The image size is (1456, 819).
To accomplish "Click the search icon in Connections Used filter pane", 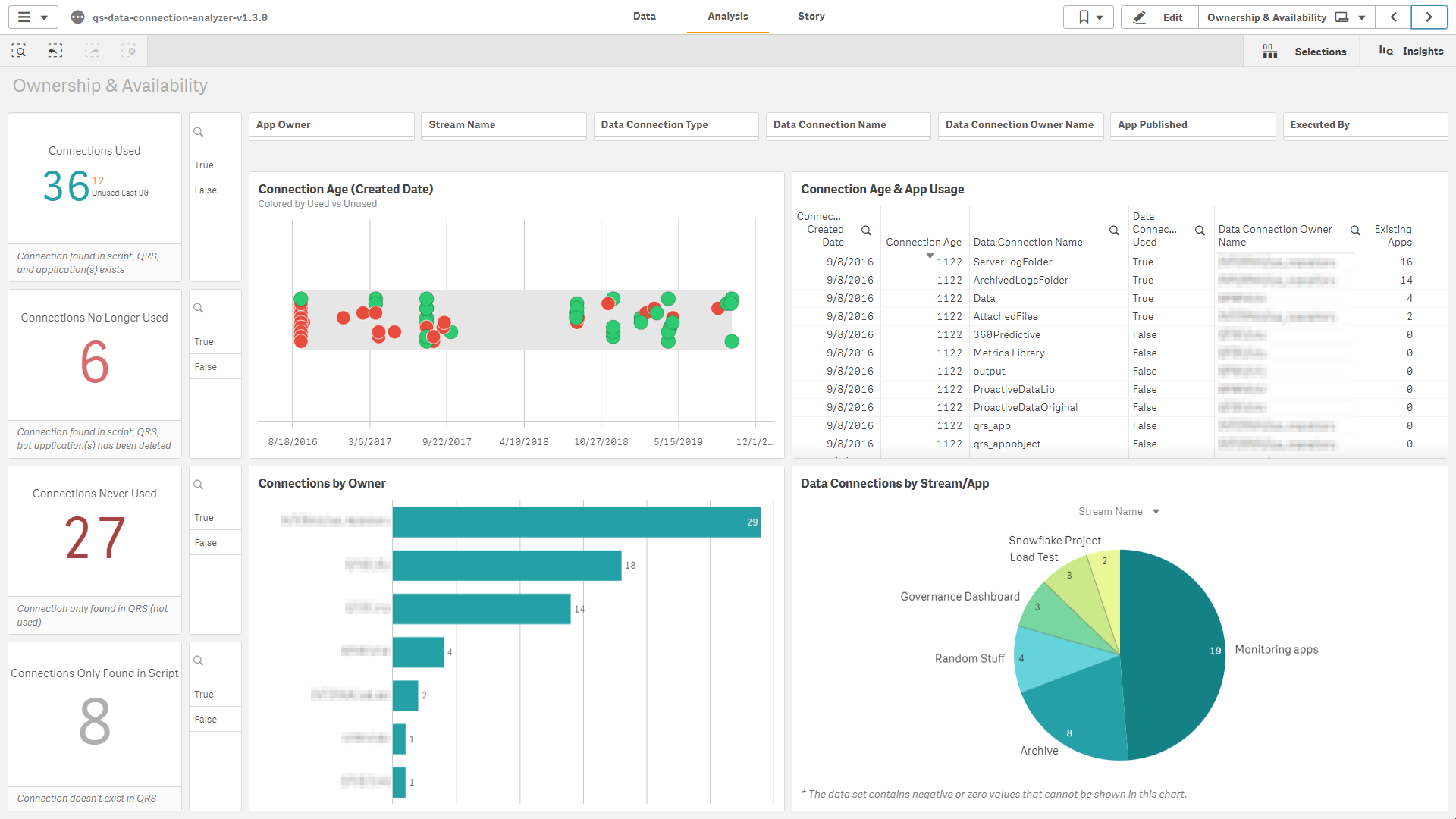I will (x=199, y=131).
